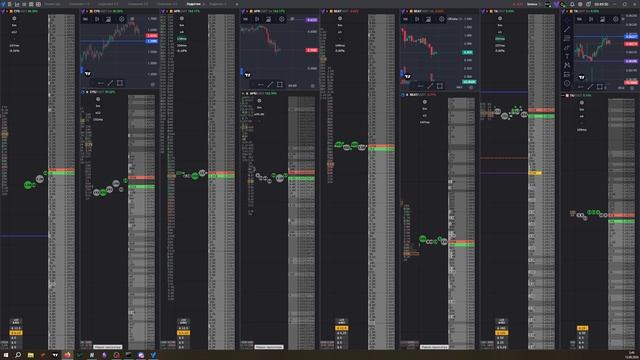Click green best bid row in BEAT order book
The height and width of the screenshot is (360, 640).
coord(381,149)
